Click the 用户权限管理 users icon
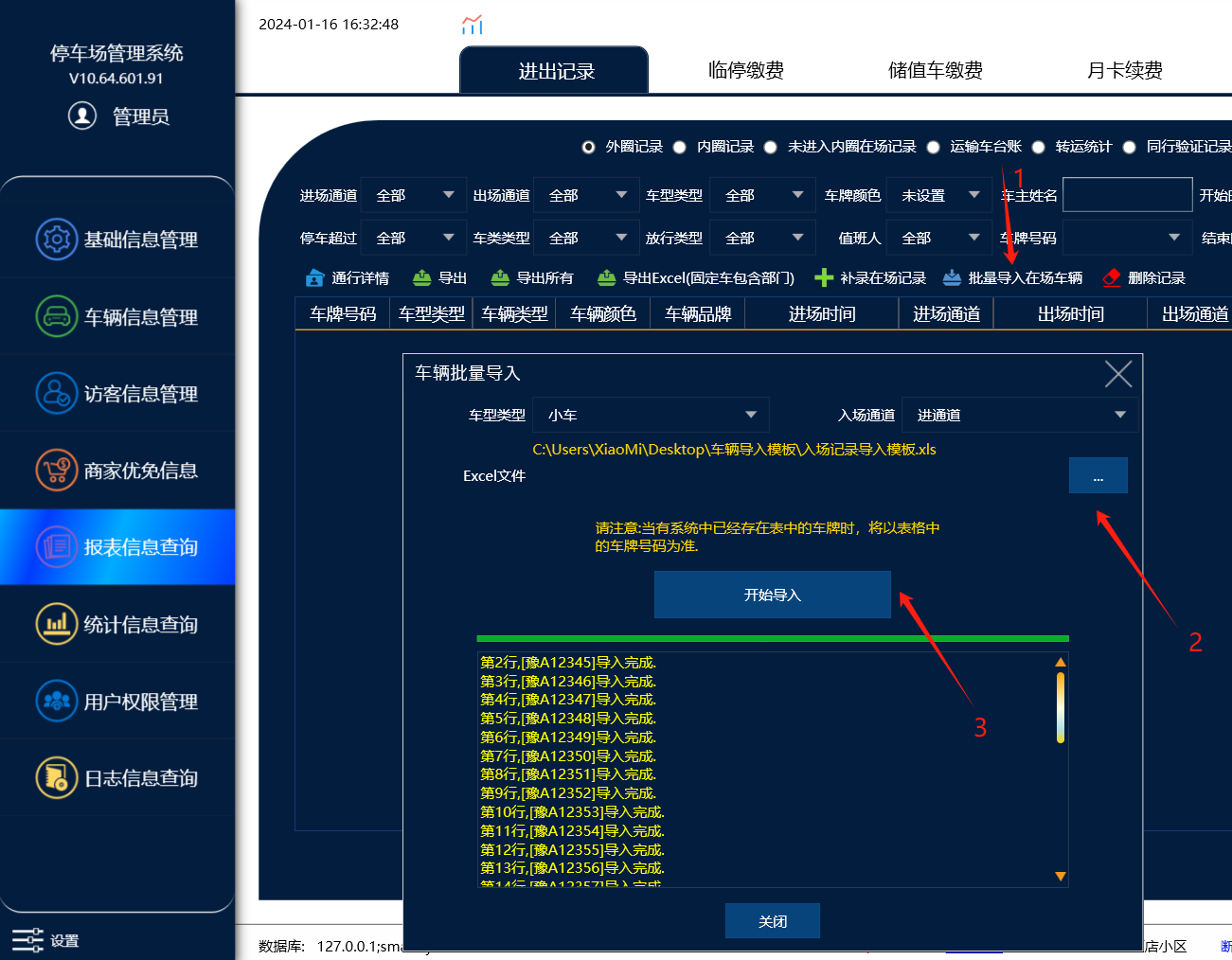1232x960 pixels. [x=56, y=701]
